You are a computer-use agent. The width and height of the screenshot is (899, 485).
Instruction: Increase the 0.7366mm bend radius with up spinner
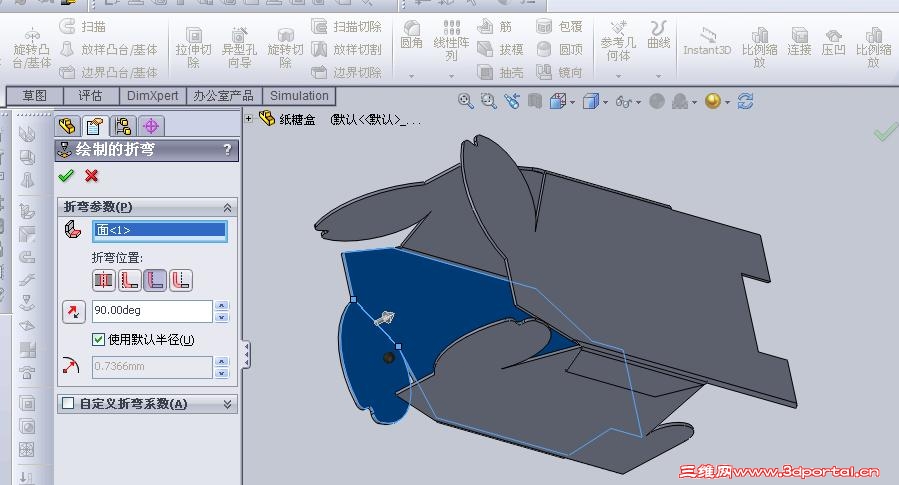pyautogui.click(x=221, y=361)
